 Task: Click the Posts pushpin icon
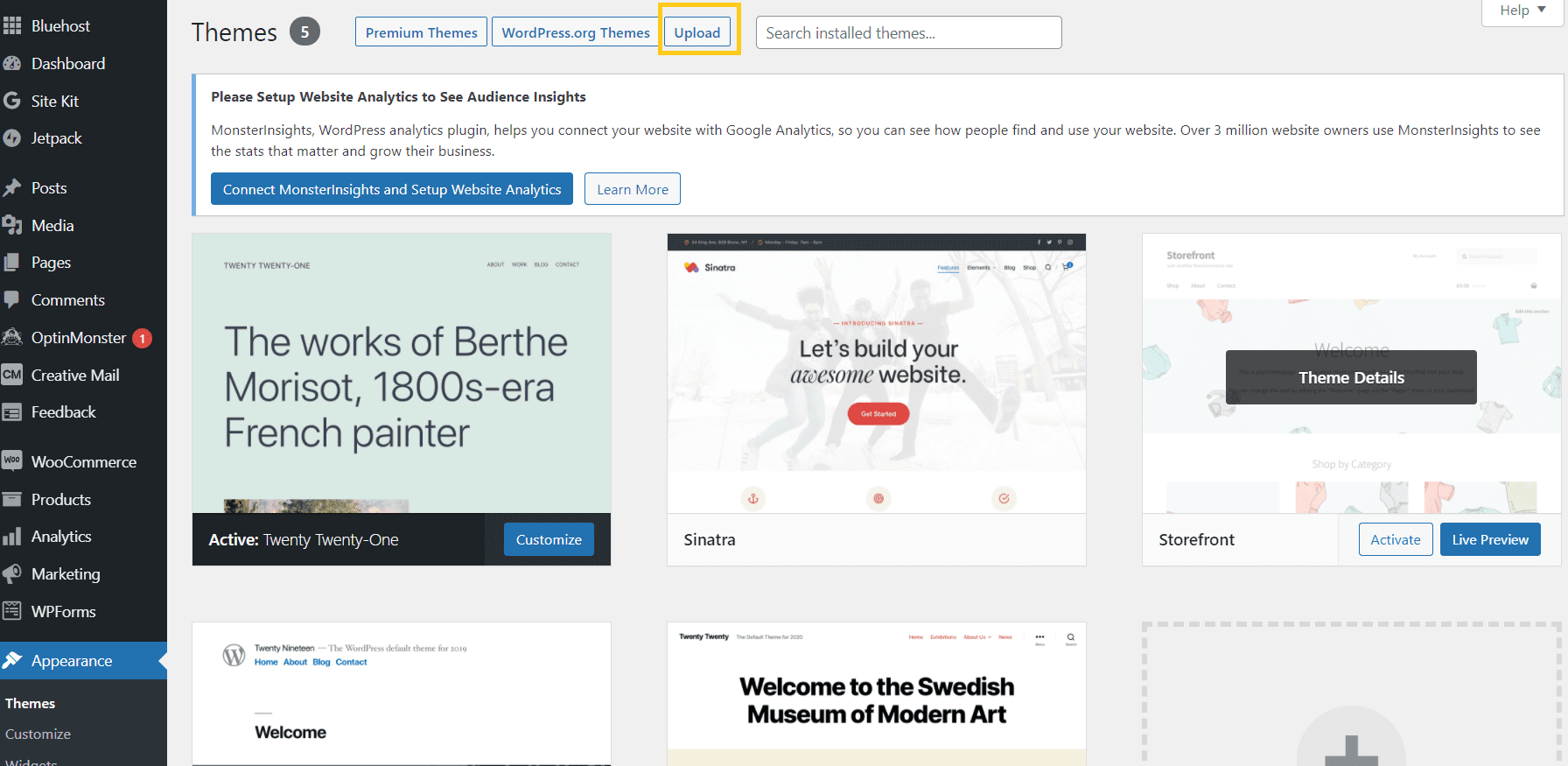tap(12, 188)
